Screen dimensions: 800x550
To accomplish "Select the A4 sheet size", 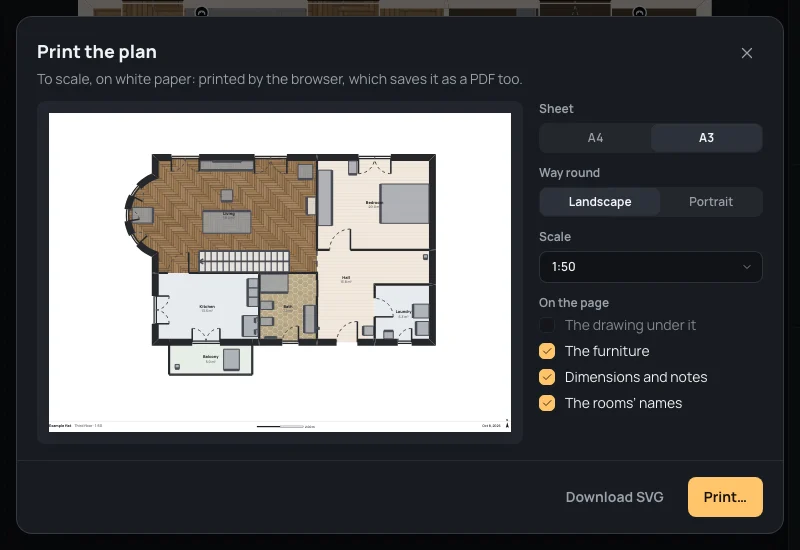I will (595, 138).
